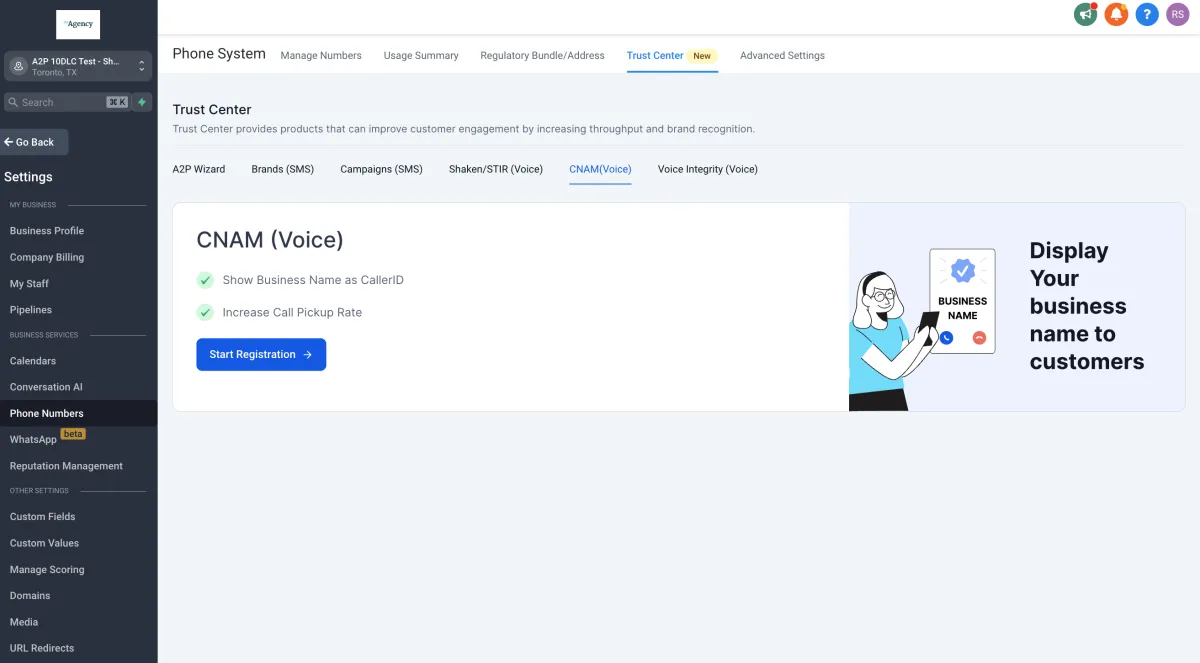
Task: Open the orange bell notifications icon
Action: 1116,14
